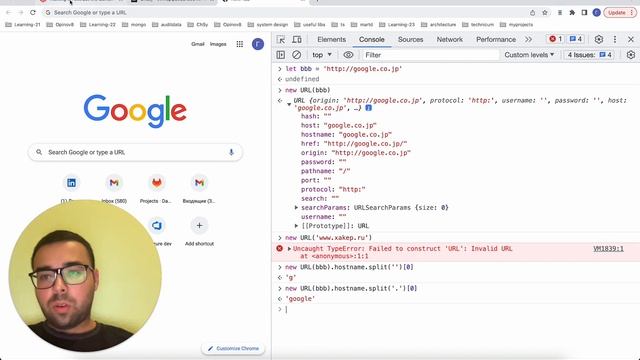Bookmark this tab with star icon

pyautogui.click(x=544, y=13)
